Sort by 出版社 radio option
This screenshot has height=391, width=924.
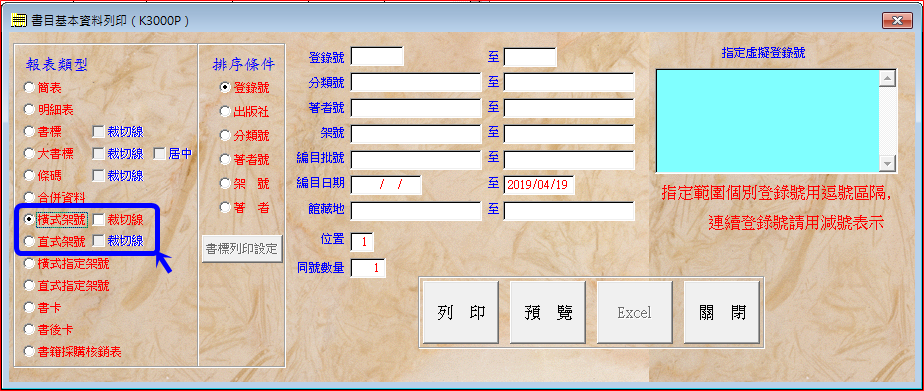(225, 111)
